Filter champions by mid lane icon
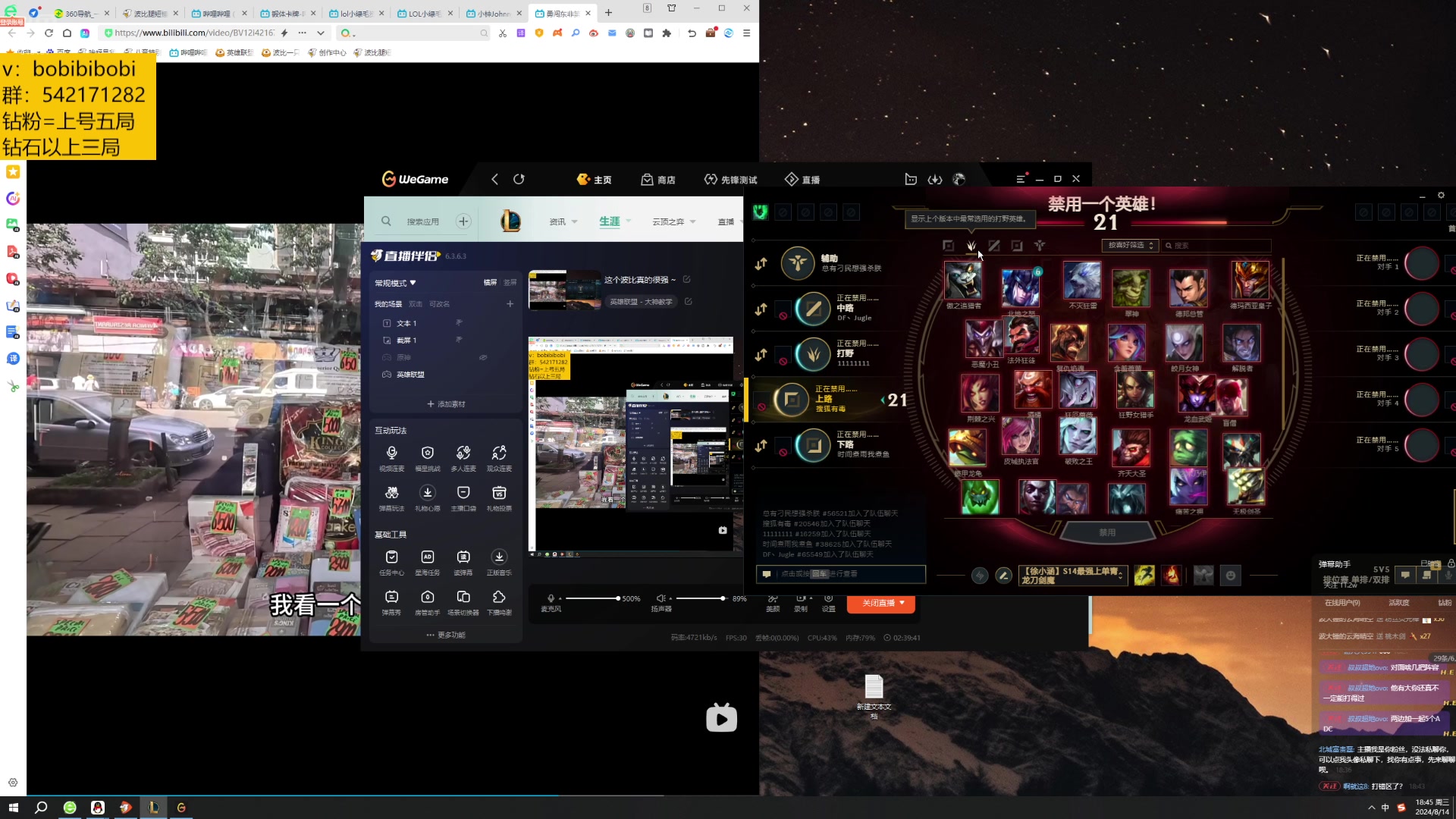 point(994,246)
